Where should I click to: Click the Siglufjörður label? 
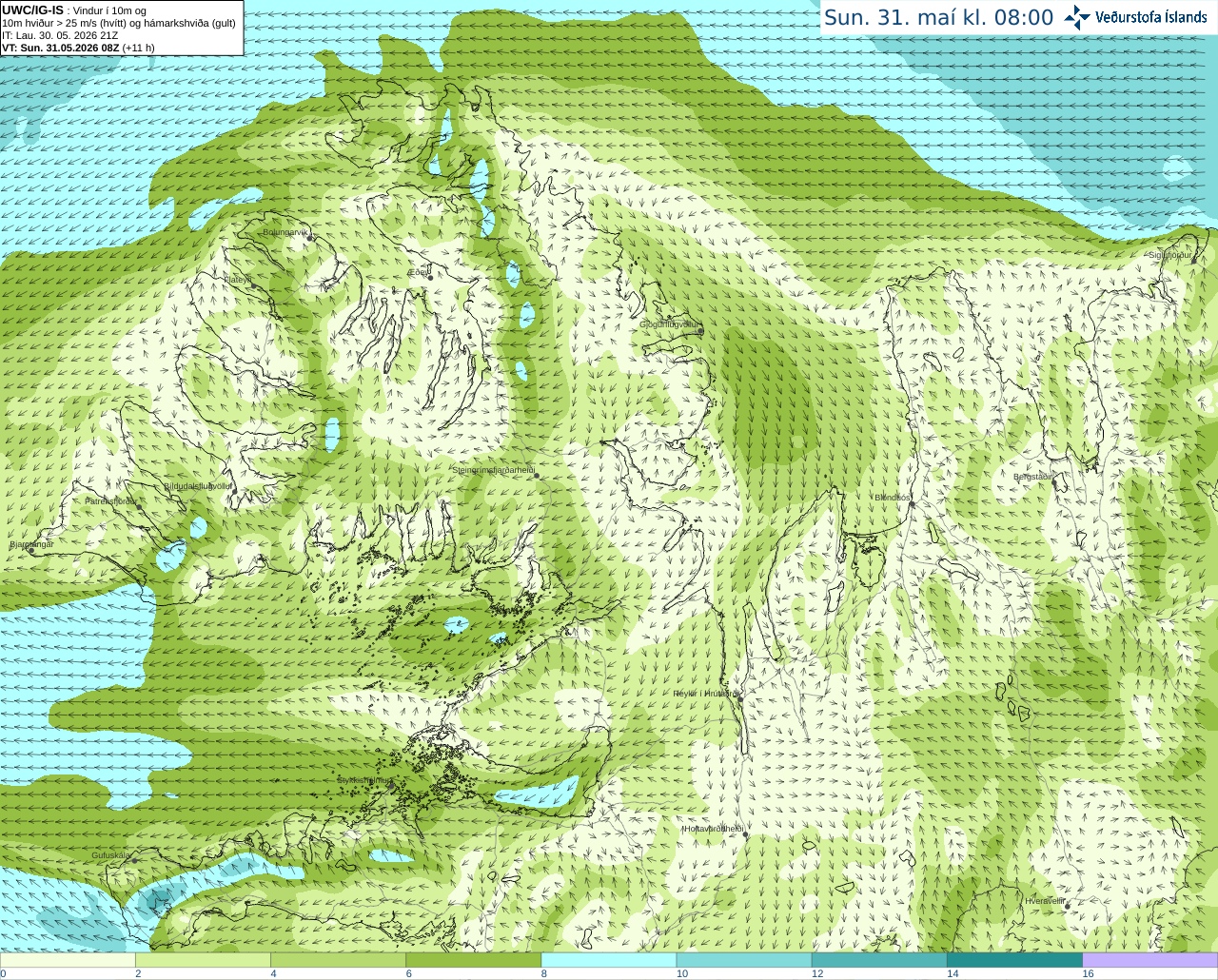[x=1170, y=255]
